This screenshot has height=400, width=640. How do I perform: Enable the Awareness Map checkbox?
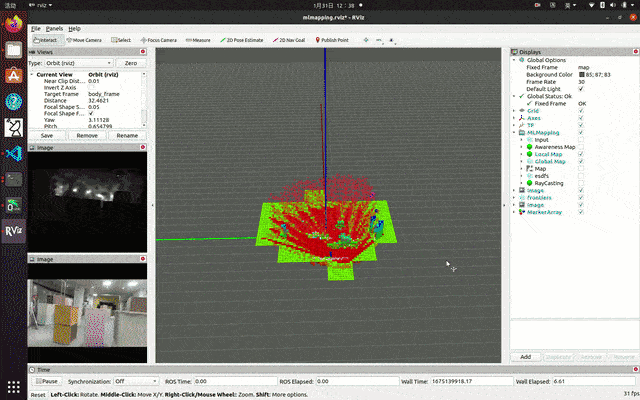pyautogui.click(x=581, y=147)
